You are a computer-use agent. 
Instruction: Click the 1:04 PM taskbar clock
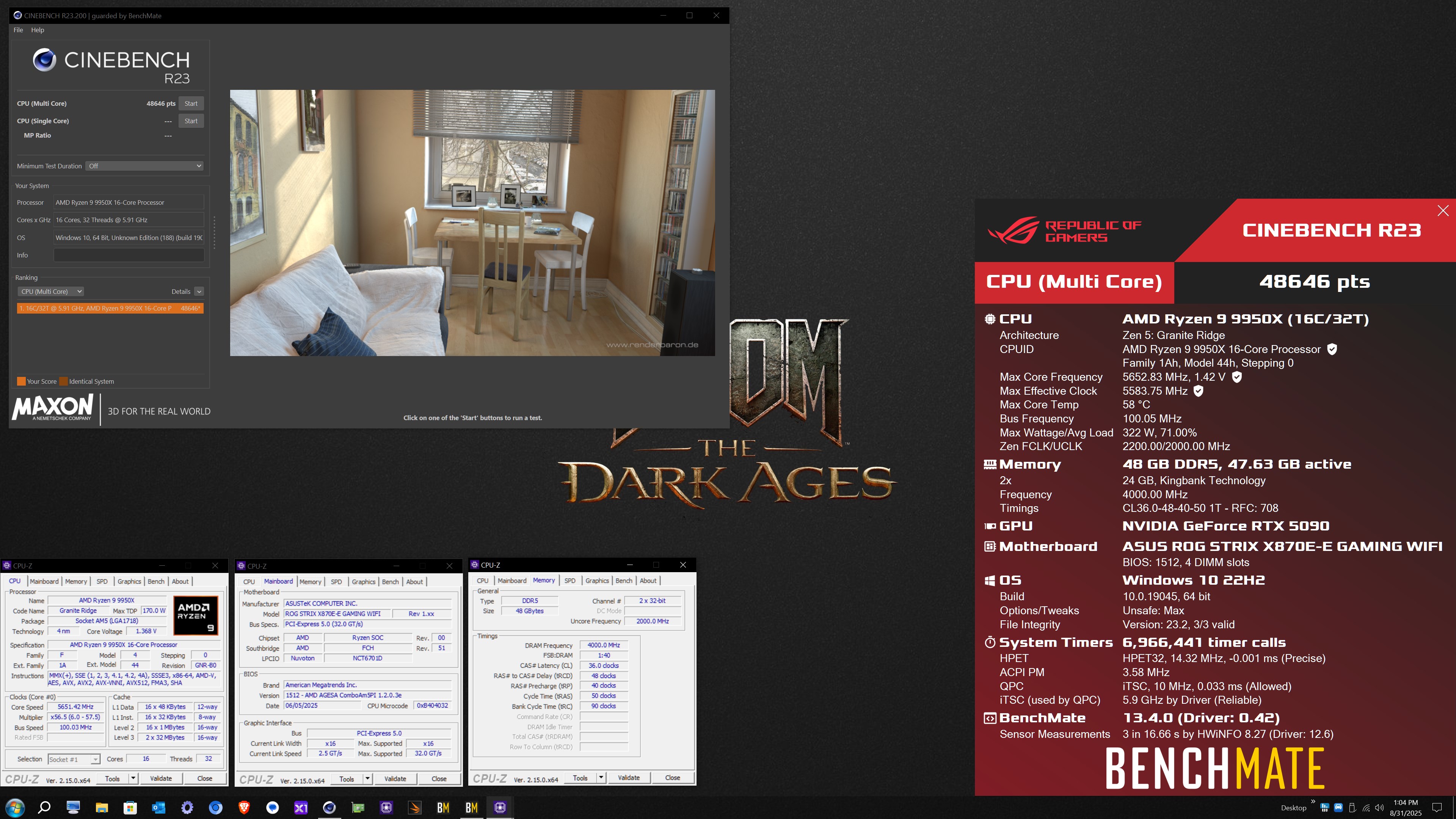(x=1406, y=803)
